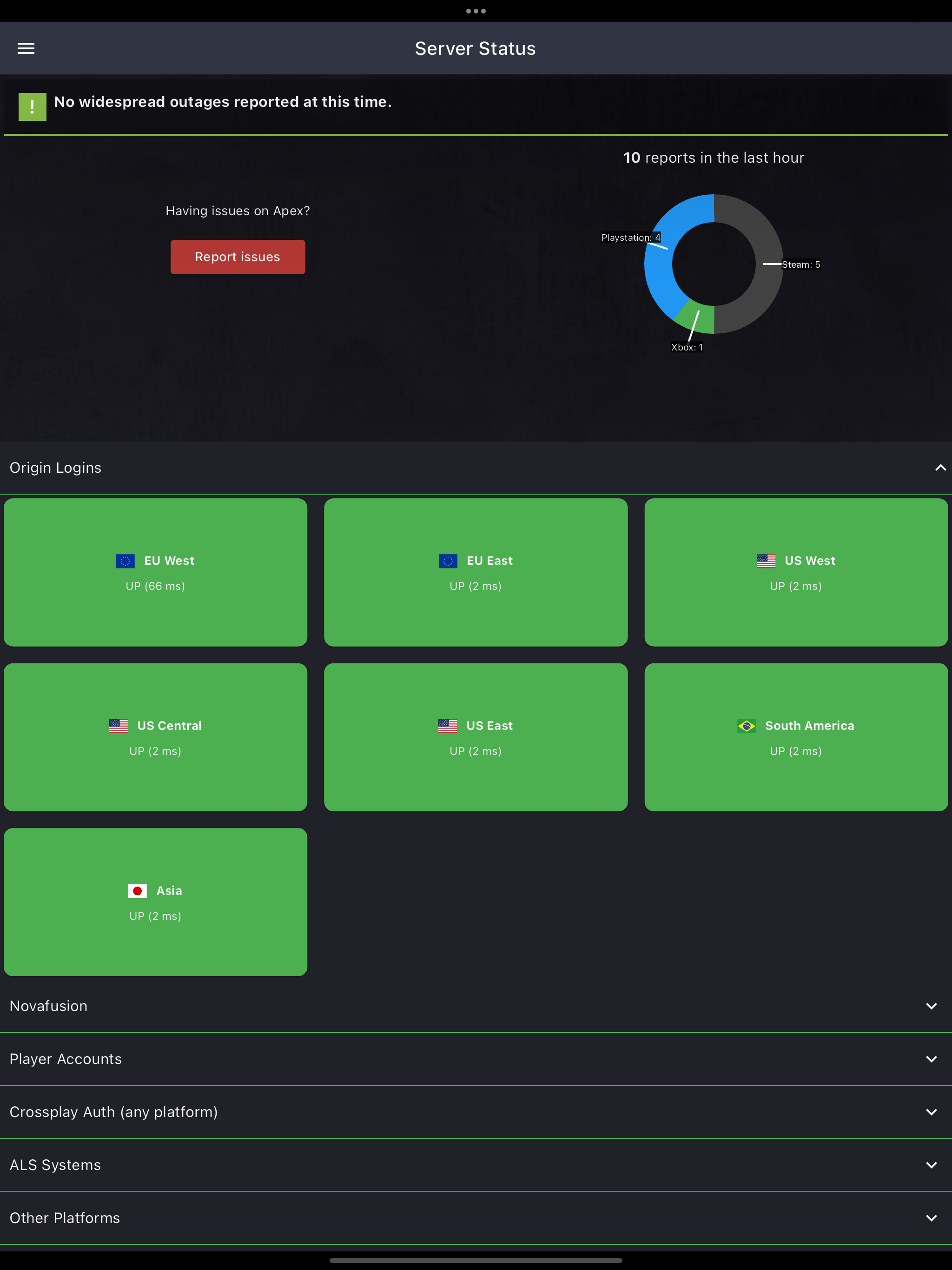Expand the Player Accounts section

(x=932, y=1058)
